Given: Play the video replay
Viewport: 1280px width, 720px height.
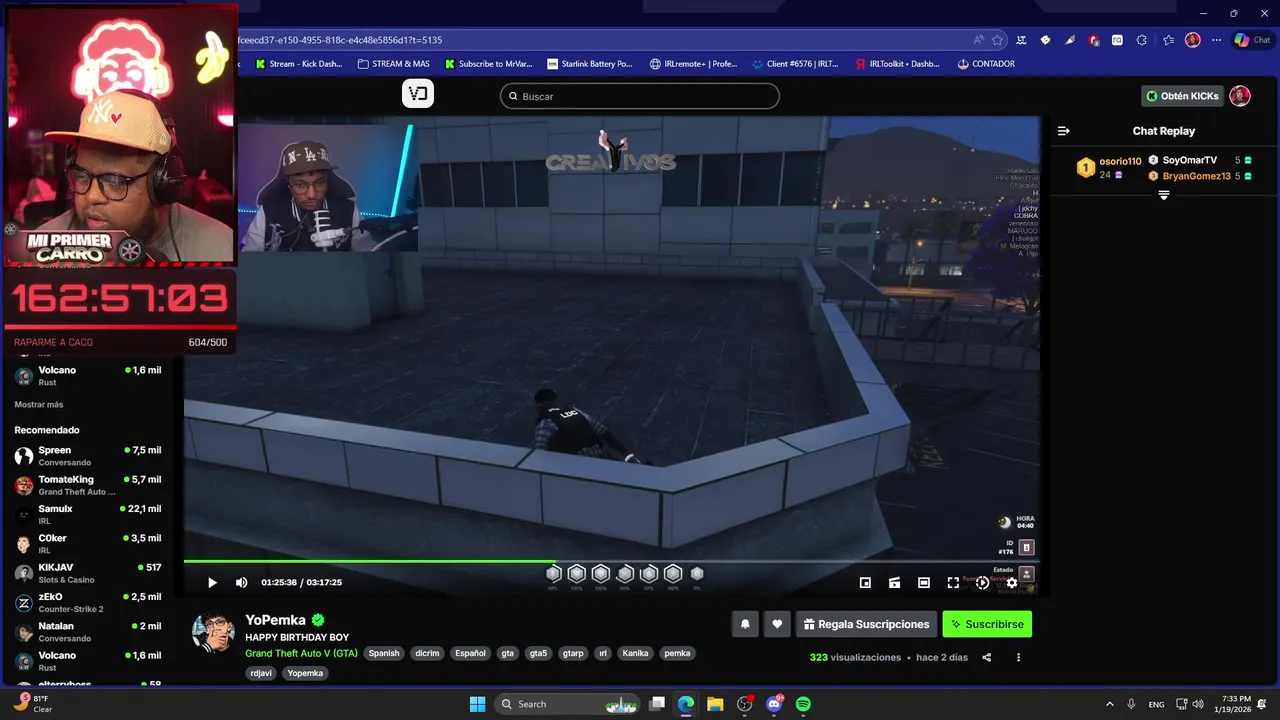Looking at the screenshot, I should (212, 582).
